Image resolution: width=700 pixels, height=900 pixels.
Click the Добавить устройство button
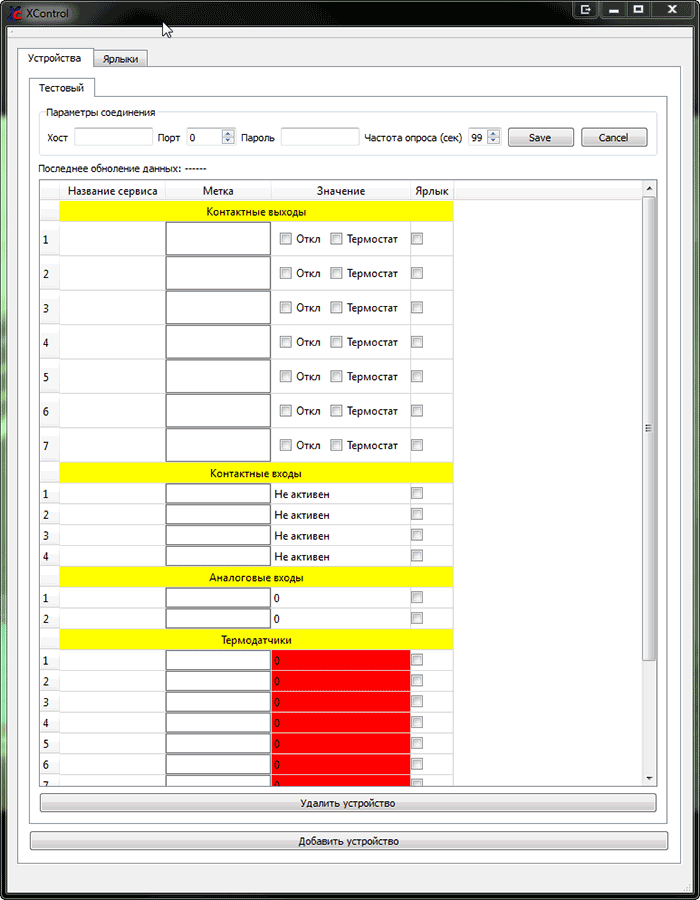[x=349, y=841]
